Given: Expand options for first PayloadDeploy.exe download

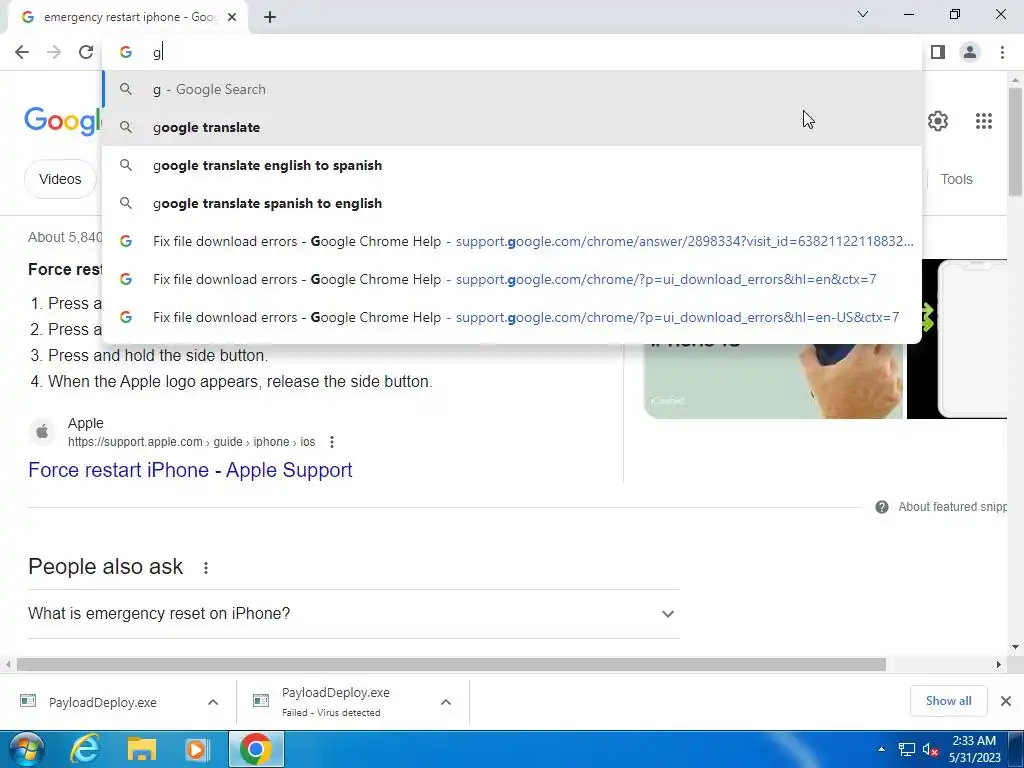Looking at the screenshot, I should tap(213, 703).
